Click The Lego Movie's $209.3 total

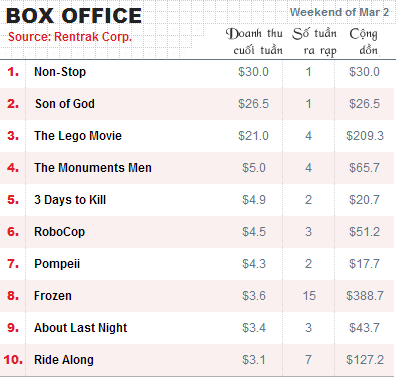[365, 136]
